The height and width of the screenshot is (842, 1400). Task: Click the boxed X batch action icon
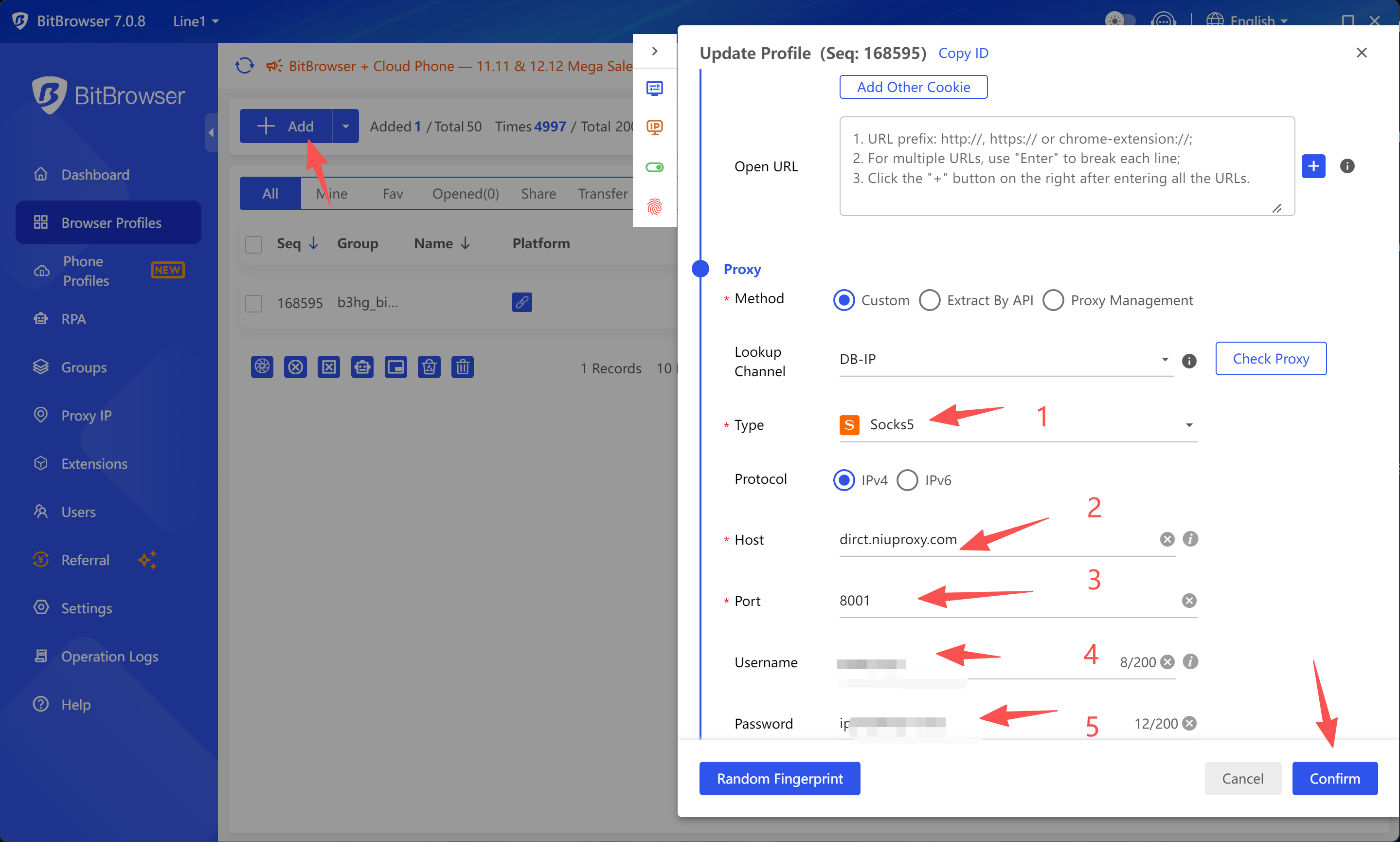[329, 367]
